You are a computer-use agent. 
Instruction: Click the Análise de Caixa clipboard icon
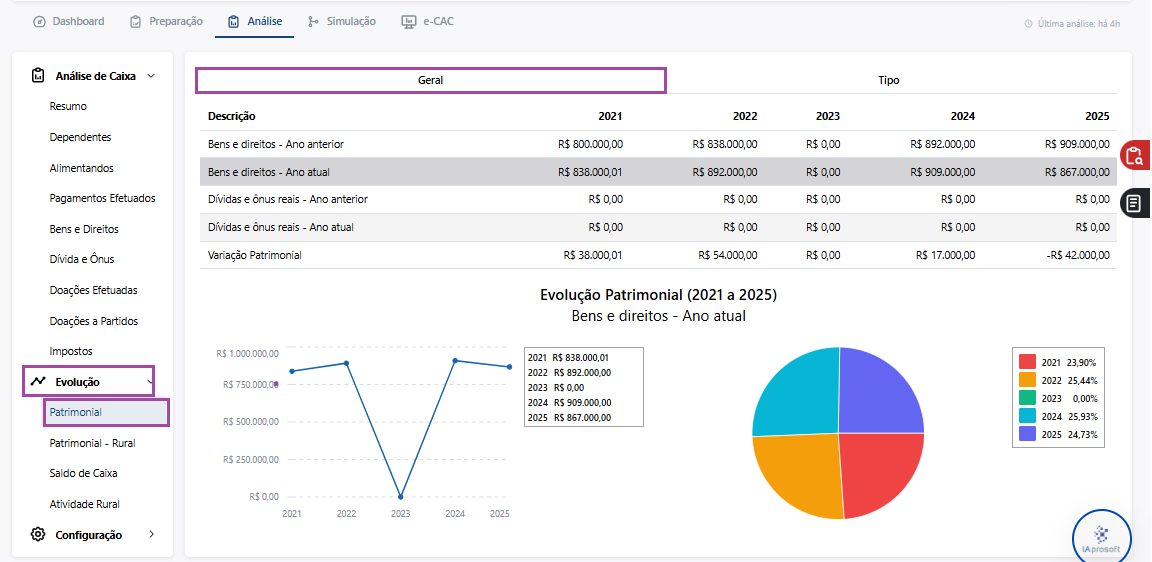(37, 75)
